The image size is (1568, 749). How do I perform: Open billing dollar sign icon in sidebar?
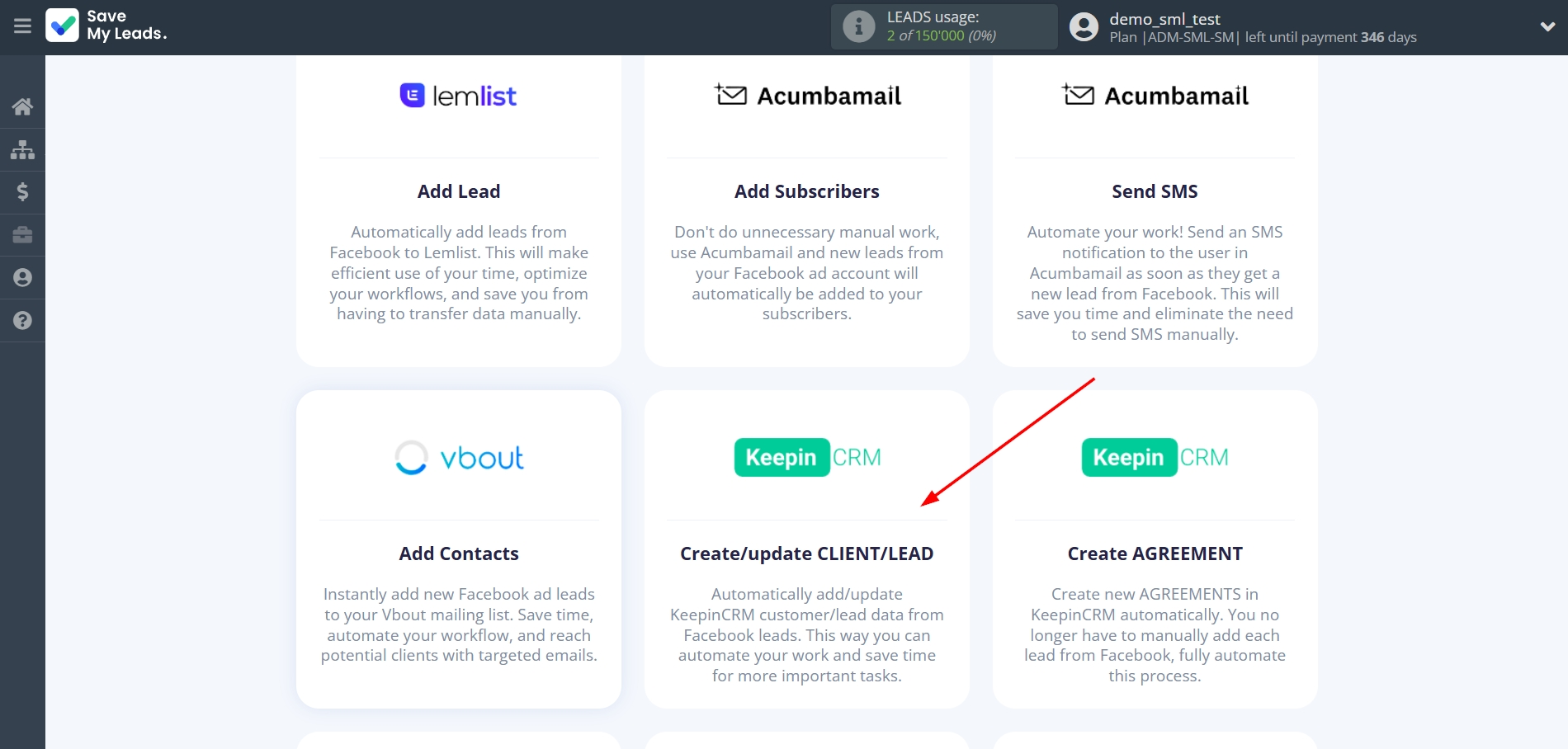point(22,192)
